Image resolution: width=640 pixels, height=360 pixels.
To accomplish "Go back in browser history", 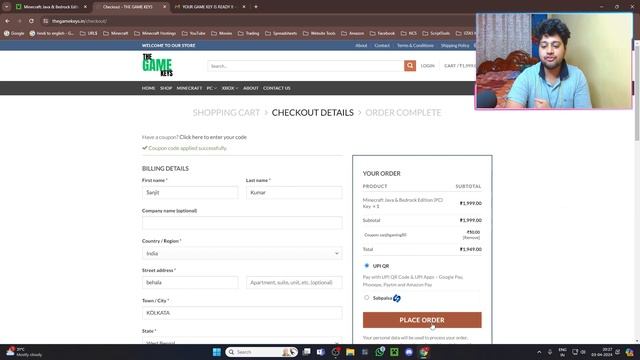I will click(7, 21).
